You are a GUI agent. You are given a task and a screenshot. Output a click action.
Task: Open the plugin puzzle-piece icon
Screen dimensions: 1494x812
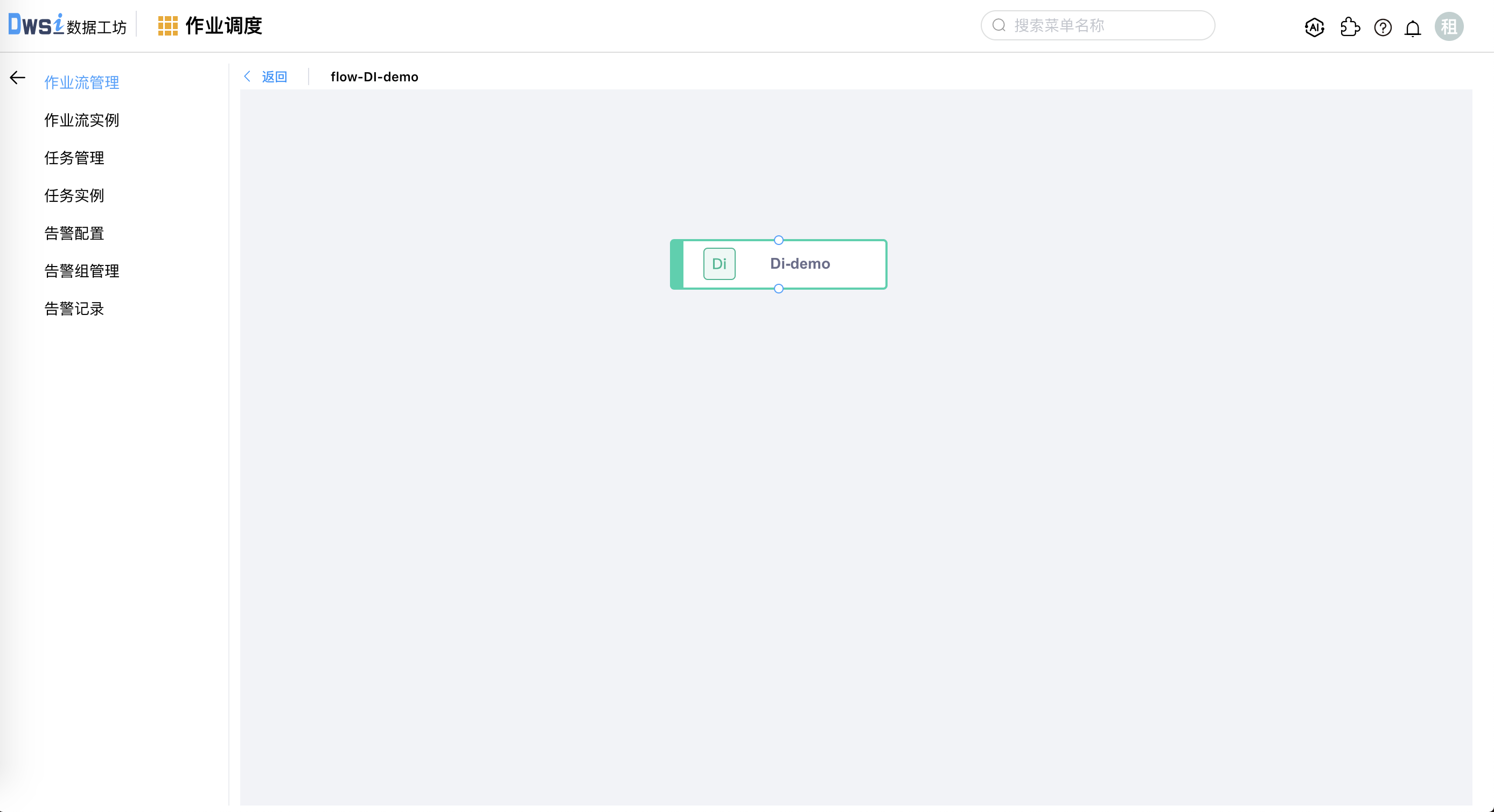click(1350, 27)
